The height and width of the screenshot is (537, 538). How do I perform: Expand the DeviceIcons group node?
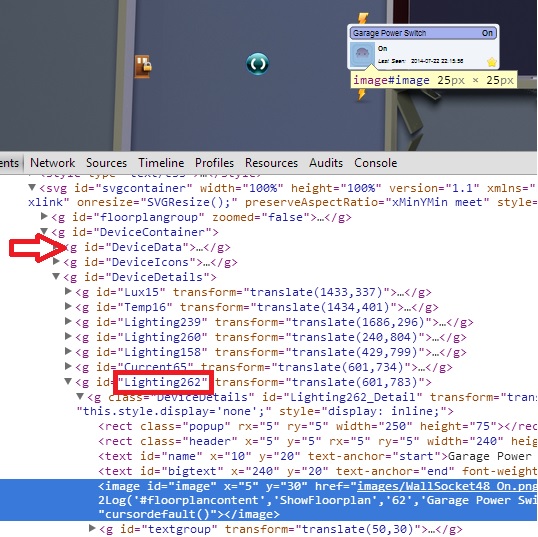[56, 261]
